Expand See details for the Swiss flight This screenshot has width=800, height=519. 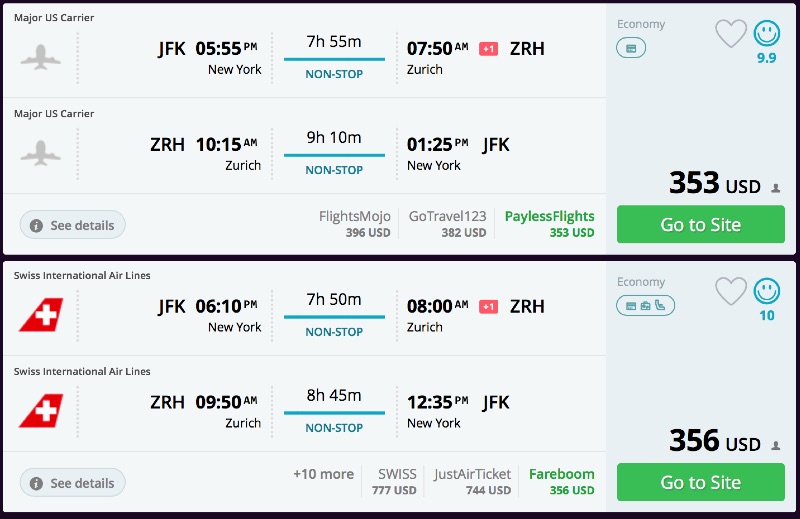click(x=73, y=483)
